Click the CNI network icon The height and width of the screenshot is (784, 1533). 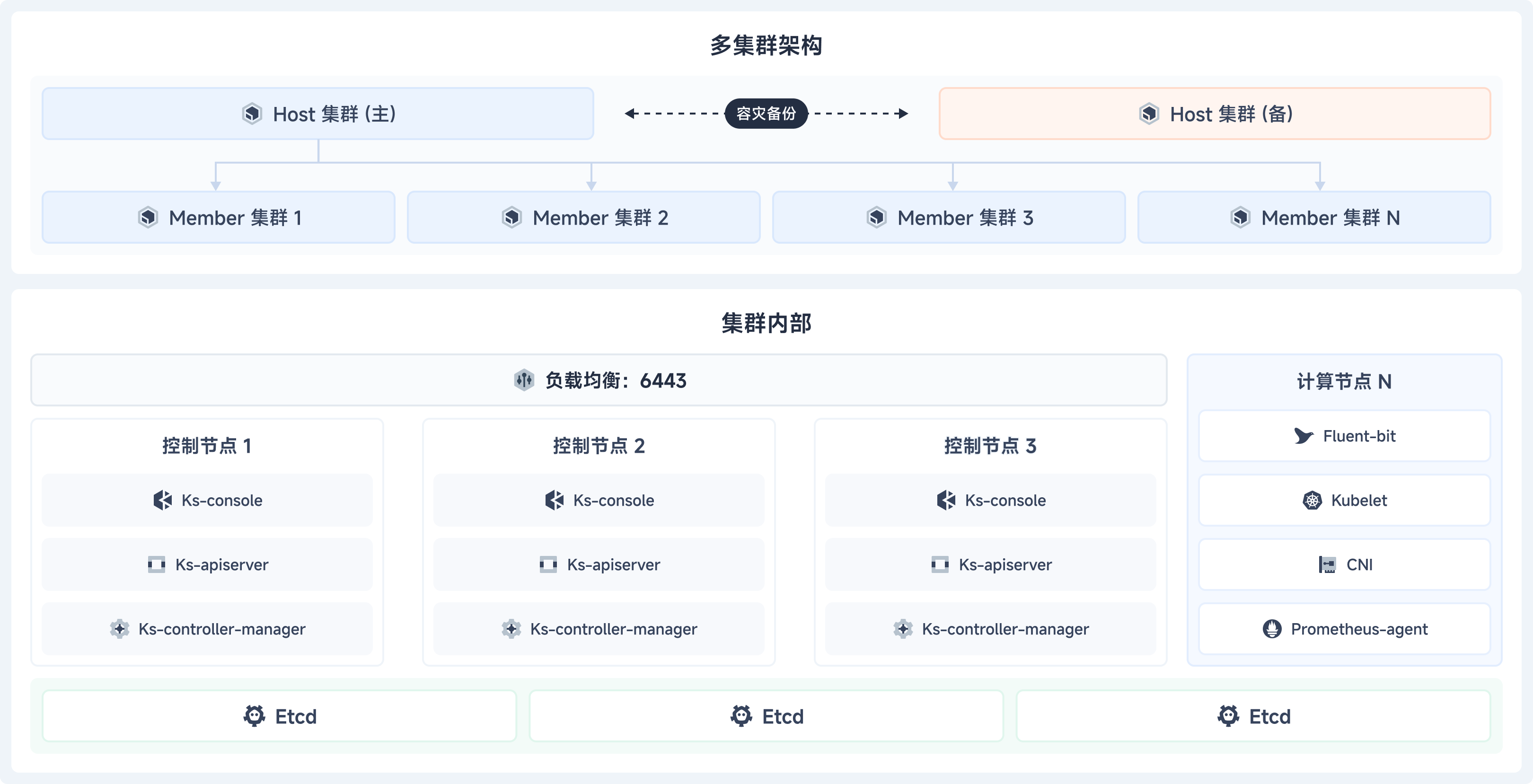click(1327, 564)
